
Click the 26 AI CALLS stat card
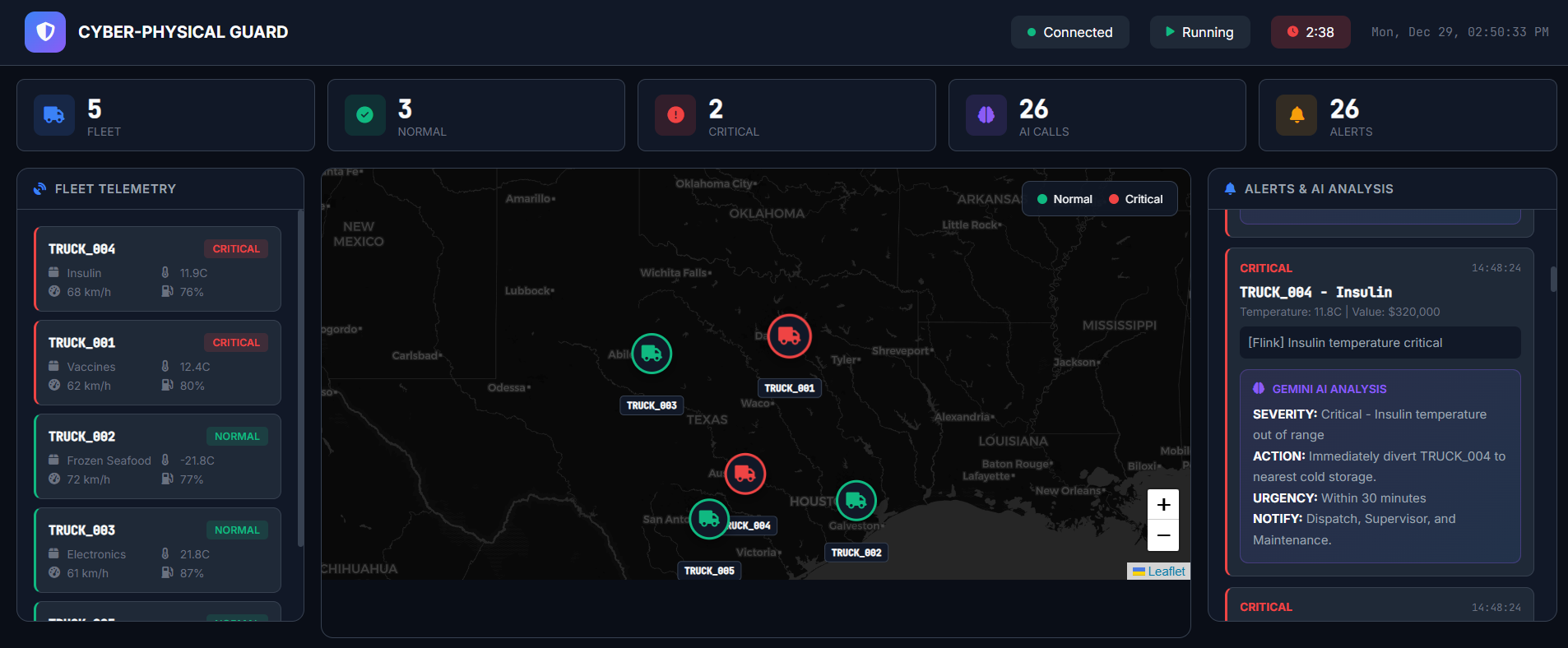[1097, 115]
